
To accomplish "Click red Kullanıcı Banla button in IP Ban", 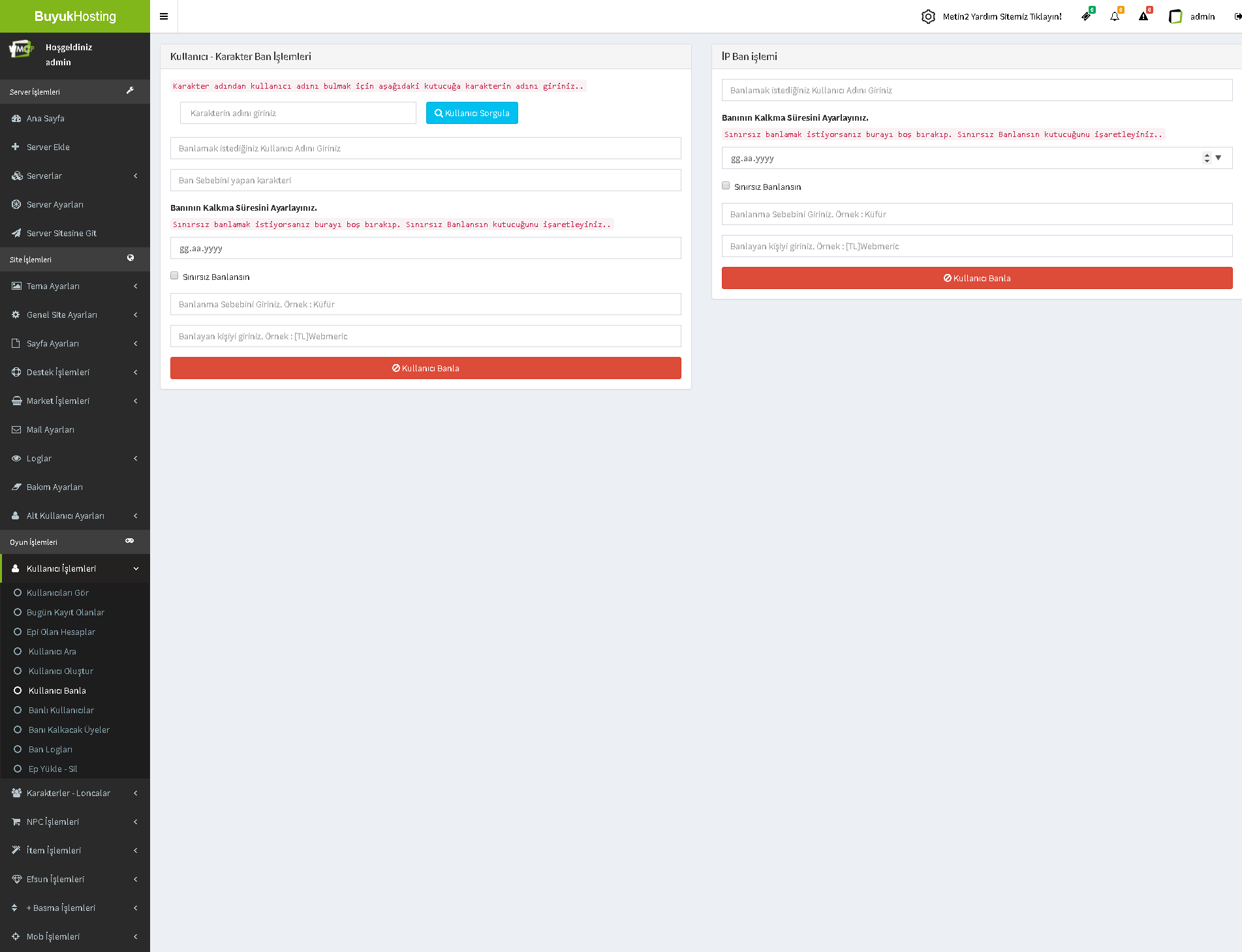I will [976, 278].
